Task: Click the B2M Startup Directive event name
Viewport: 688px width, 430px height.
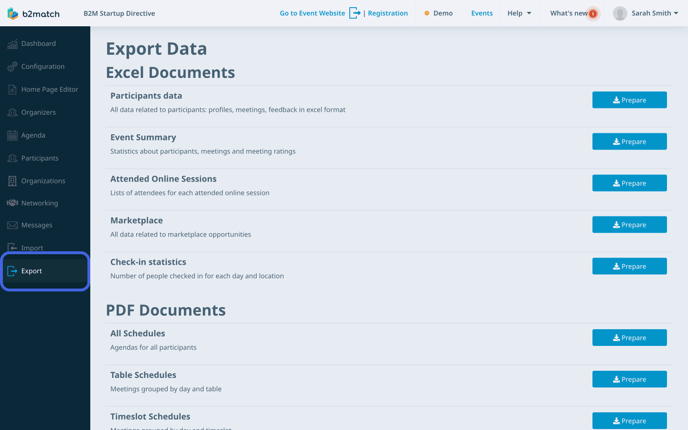Action: pyautogui.click(x=119, y=13)
